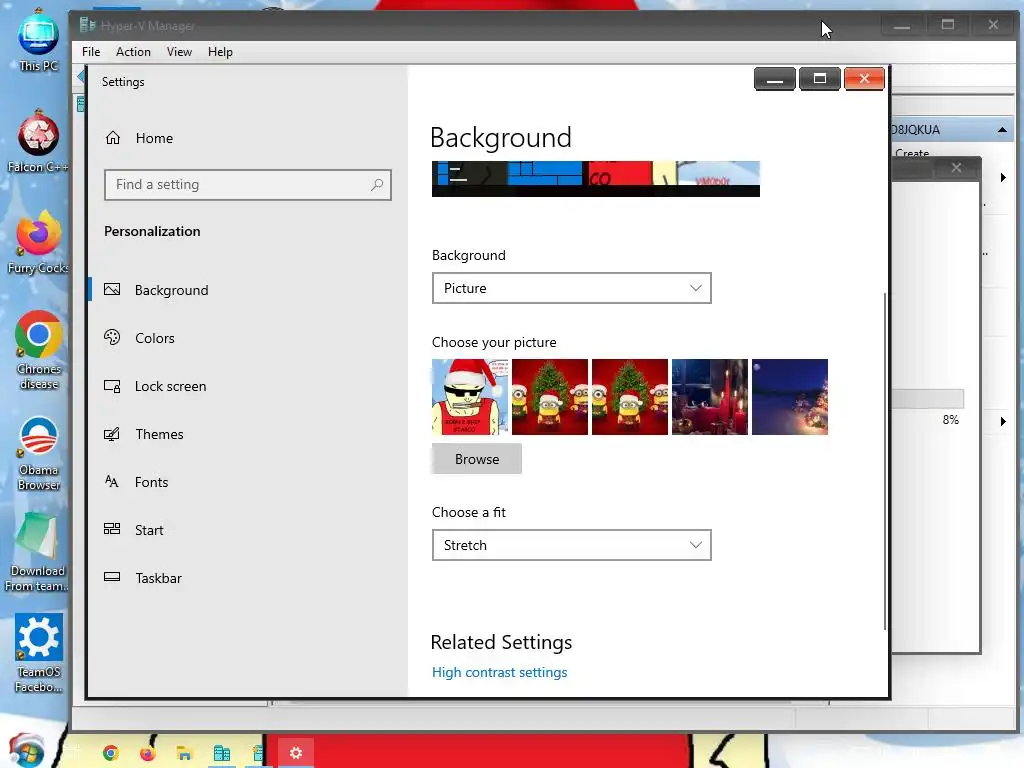Select TeamOS Facebook gear icon
Viewport: 1024px width, 768px height.
(x=39, y=654)
